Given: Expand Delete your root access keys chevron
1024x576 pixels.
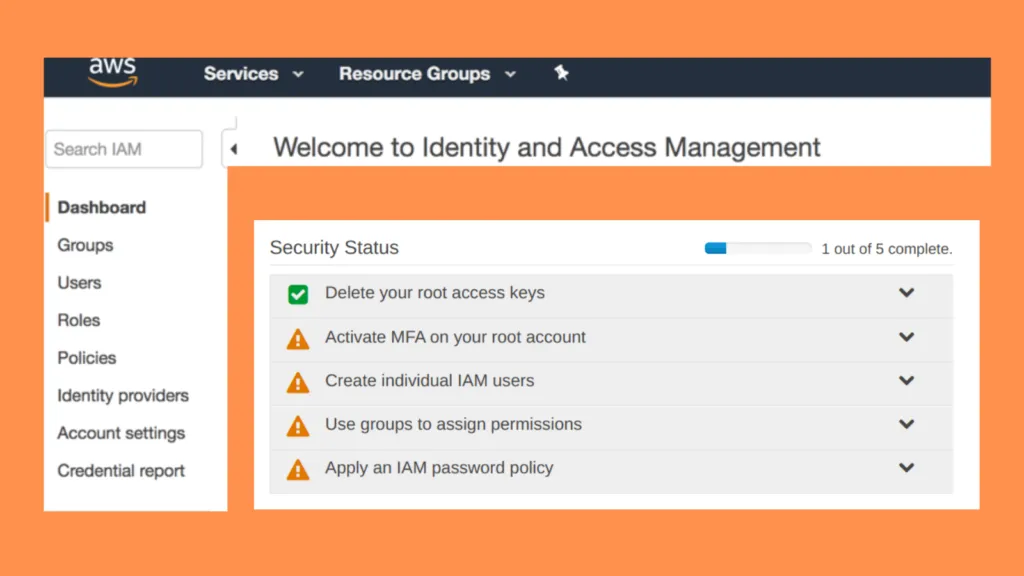Looking at the screenshot, I should tap(906, 293).
